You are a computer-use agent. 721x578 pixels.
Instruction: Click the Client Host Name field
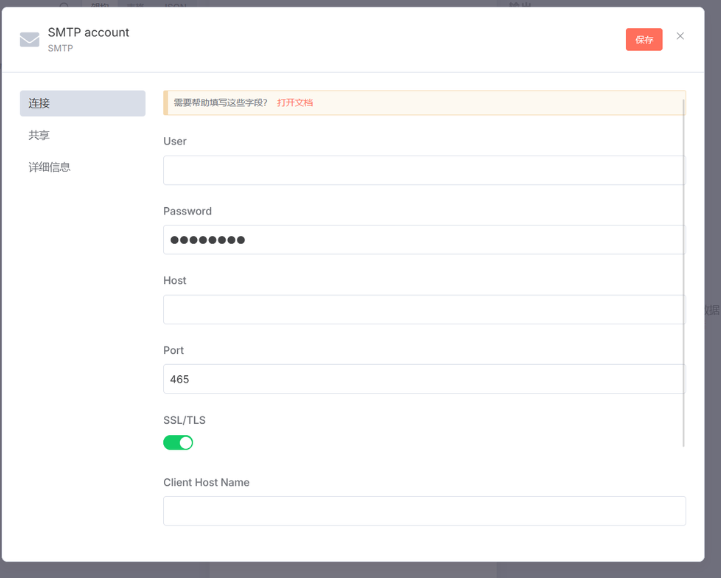click(x=423, y=511)
